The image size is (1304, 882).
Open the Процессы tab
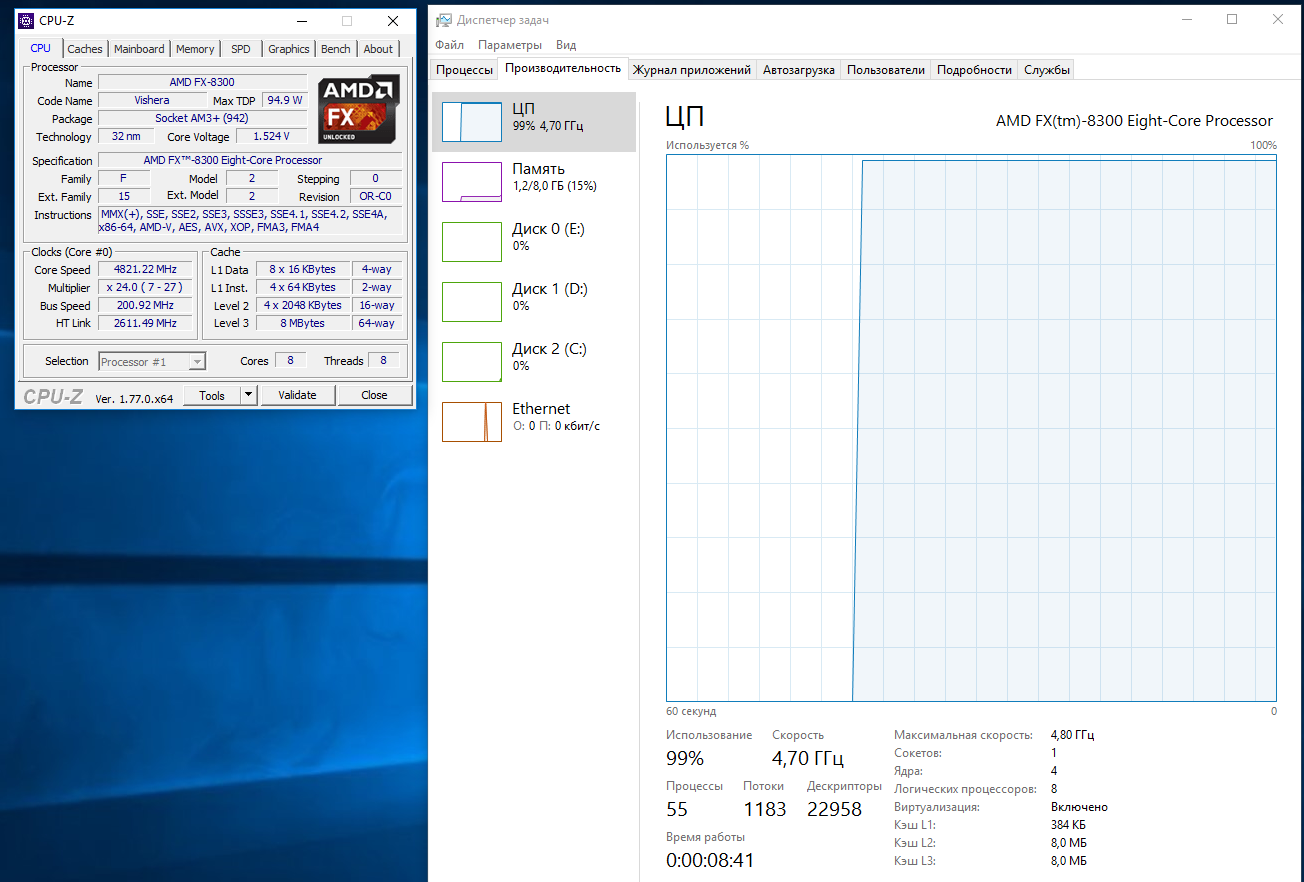coord(465,70)
